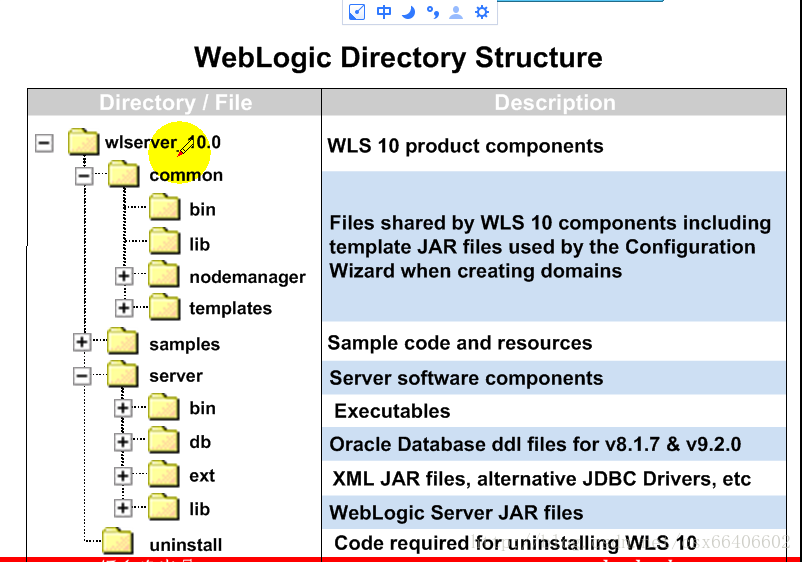The image size is (802, 562).
Task: Select the samples folder icon
Action: (x=123, y=341)
